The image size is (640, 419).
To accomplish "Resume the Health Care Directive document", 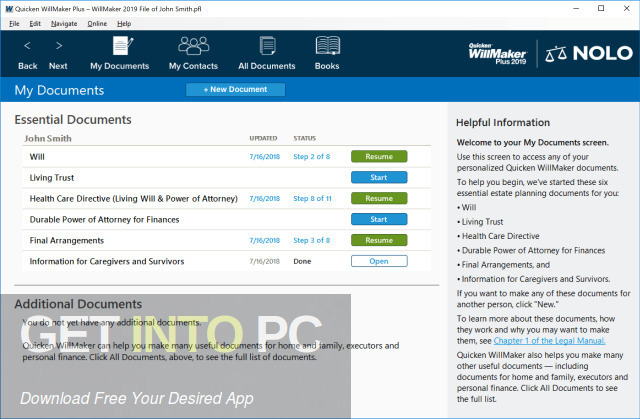I will click(379, 198).
